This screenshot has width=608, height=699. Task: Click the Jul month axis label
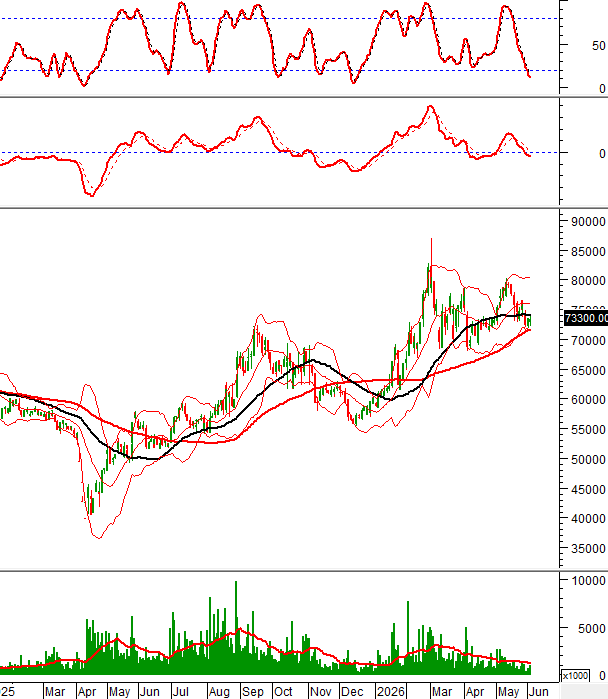tap(181, 691)
